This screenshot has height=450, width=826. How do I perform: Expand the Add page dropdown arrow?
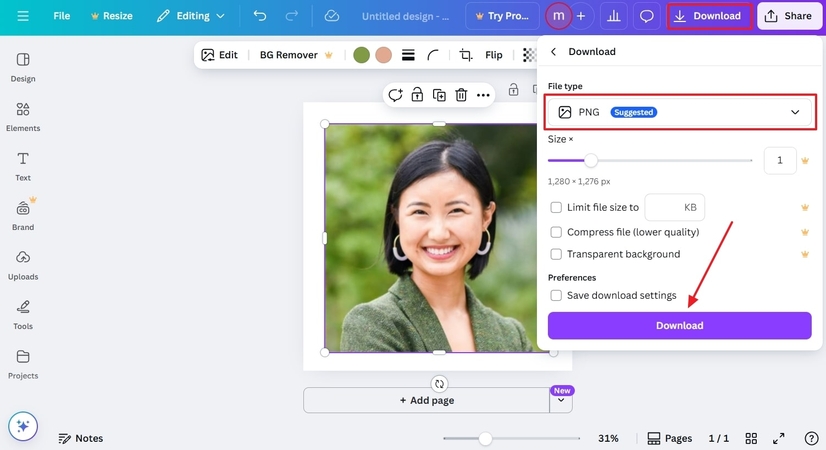561,400
